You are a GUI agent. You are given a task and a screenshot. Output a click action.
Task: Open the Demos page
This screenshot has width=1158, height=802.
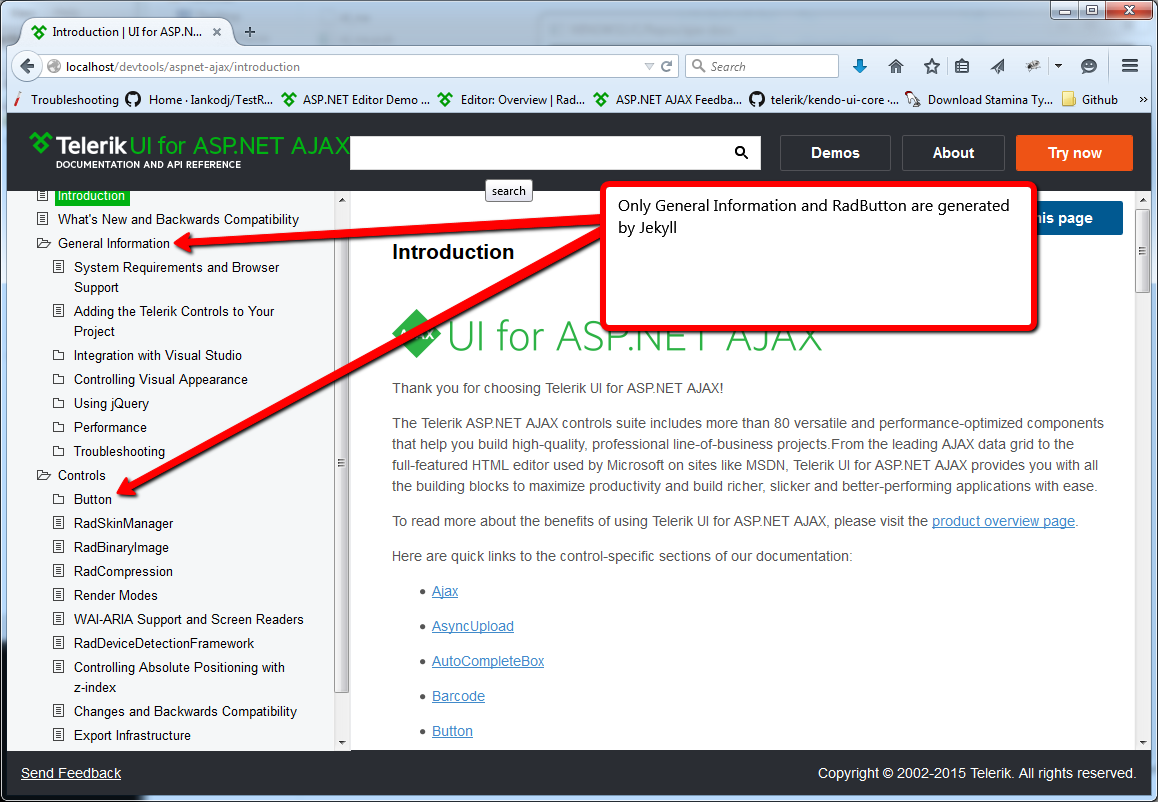[835, 153]
